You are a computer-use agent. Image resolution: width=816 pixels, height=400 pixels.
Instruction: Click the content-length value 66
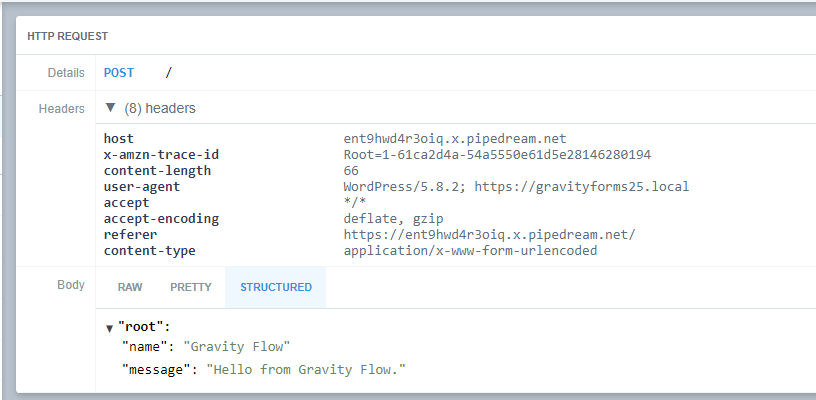click(x=351, y=171)
